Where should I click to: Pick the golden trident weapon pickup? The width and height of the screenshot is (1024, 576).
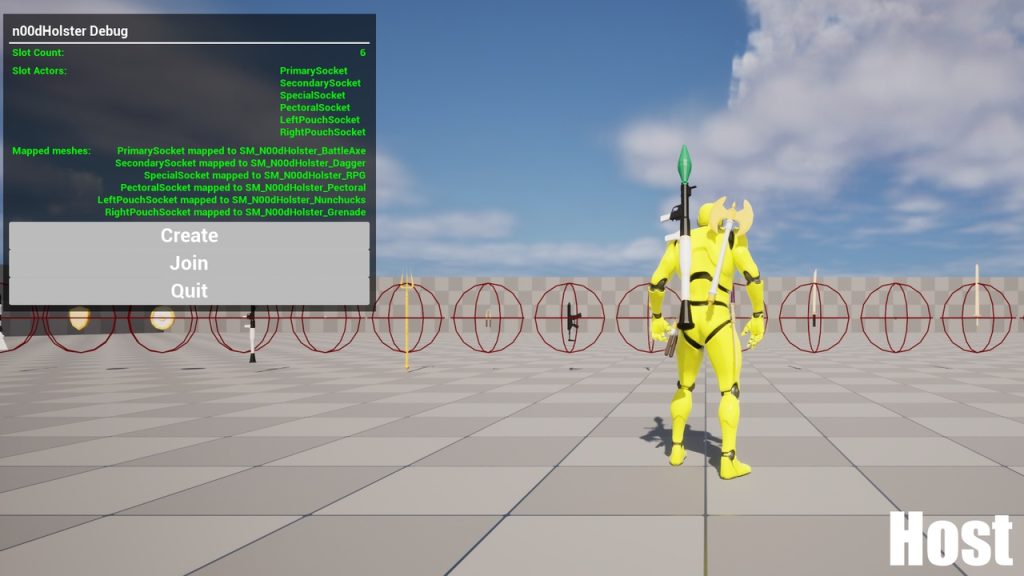click(x=407, y=318)
